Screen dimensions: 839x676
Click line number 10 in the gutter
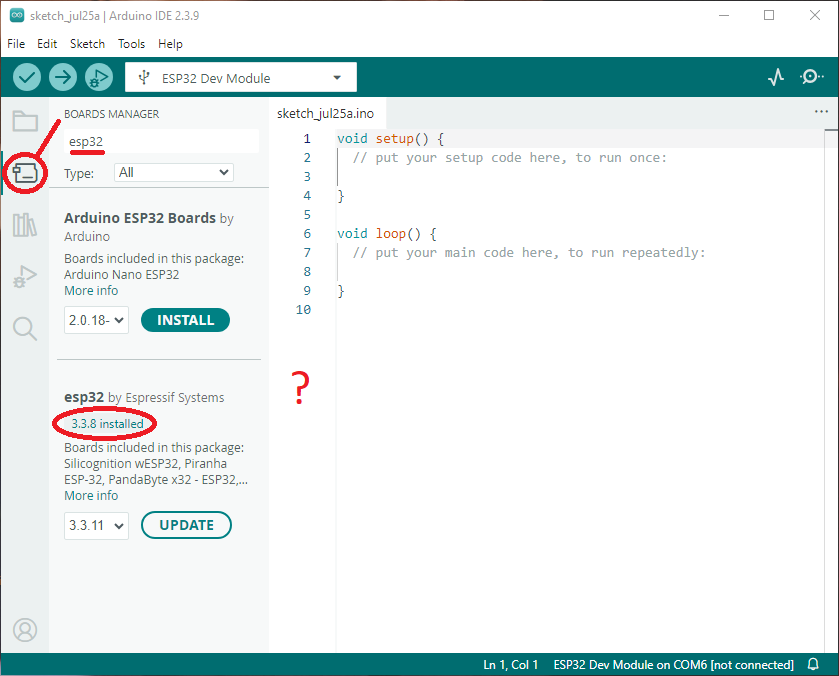[x=303, y=309]
